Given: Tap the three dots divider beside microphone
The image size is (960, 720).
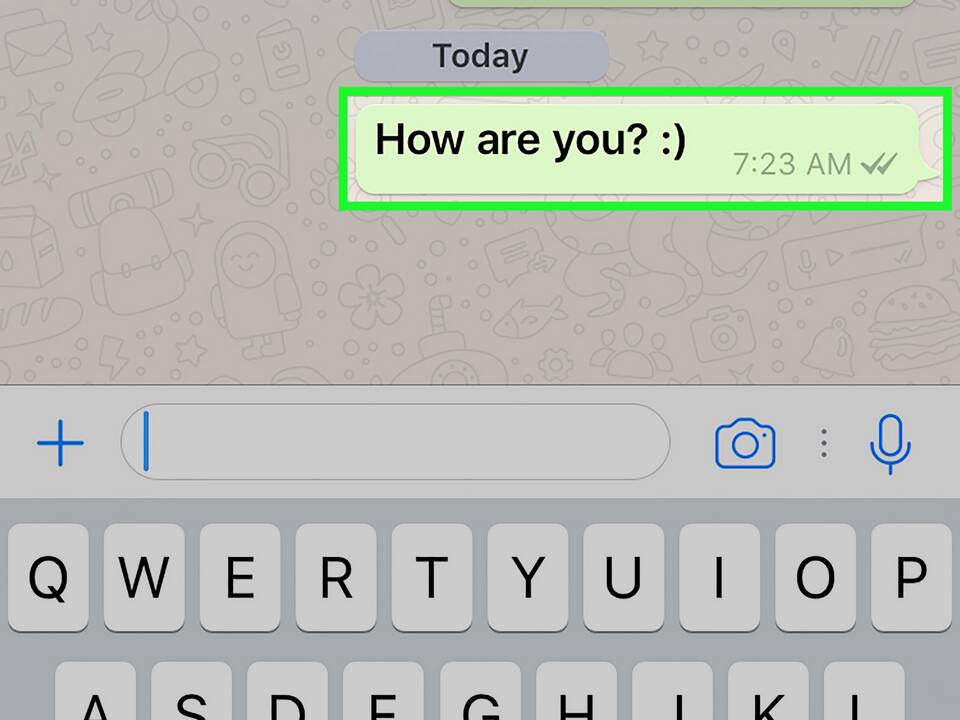Looking at the screenshot, I should pos(824,443).
